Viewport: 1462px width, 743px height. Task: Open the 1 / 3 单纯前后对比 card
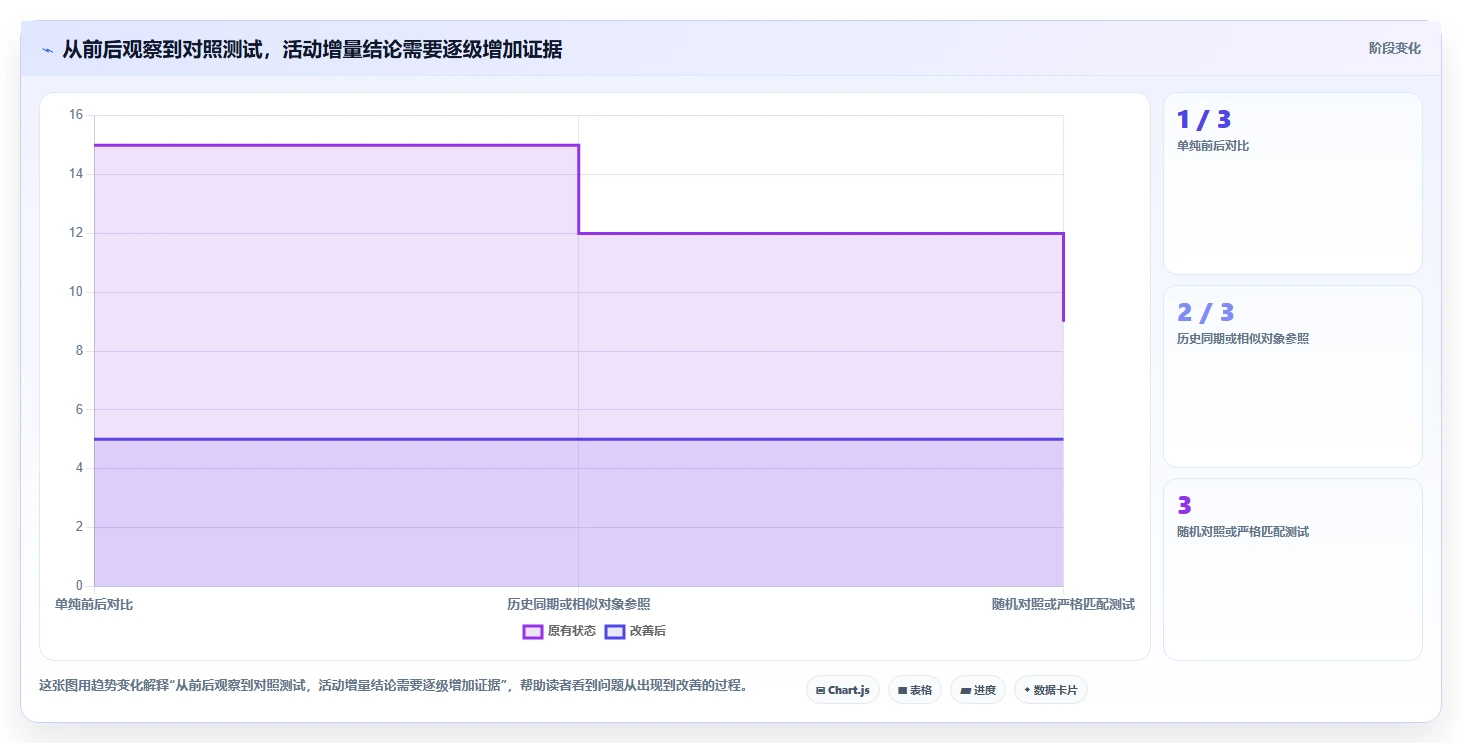pyautogui.click(x=1292, y=183)
